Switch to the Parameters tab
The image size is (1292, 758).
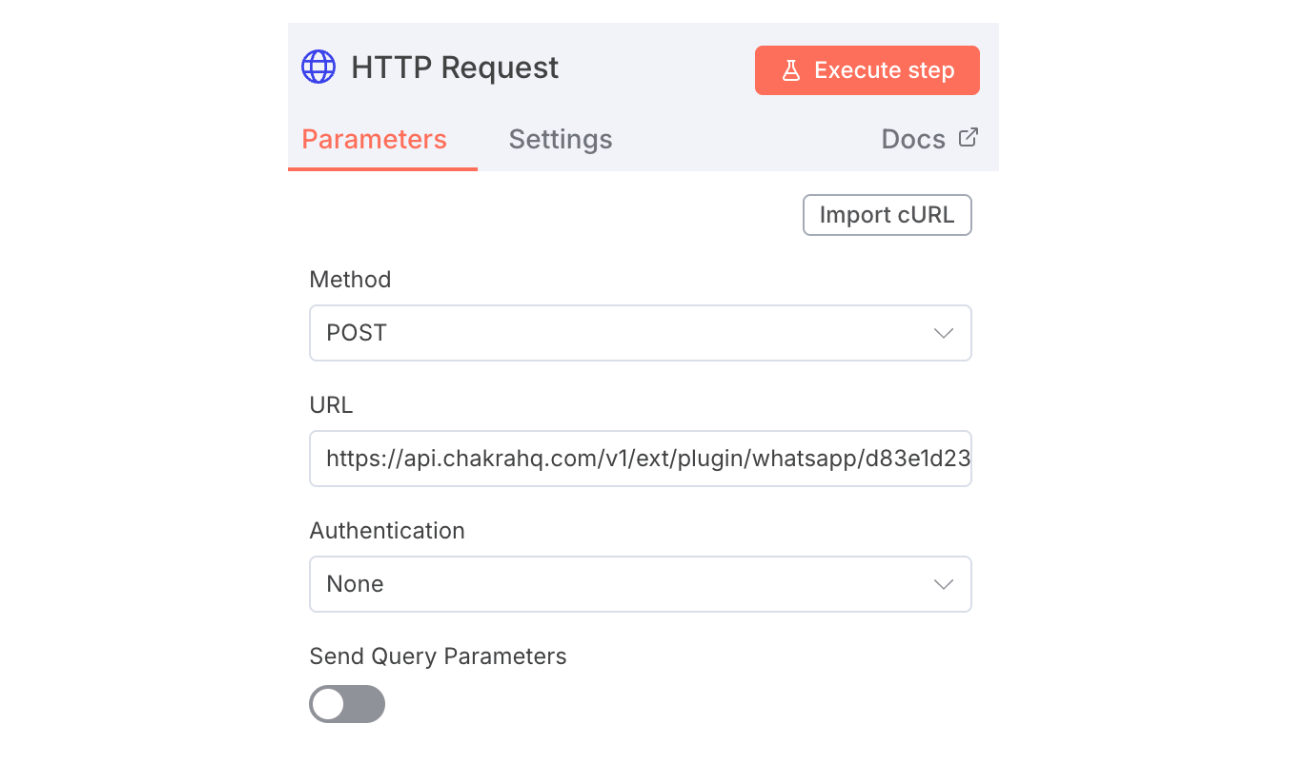point(374,139)
